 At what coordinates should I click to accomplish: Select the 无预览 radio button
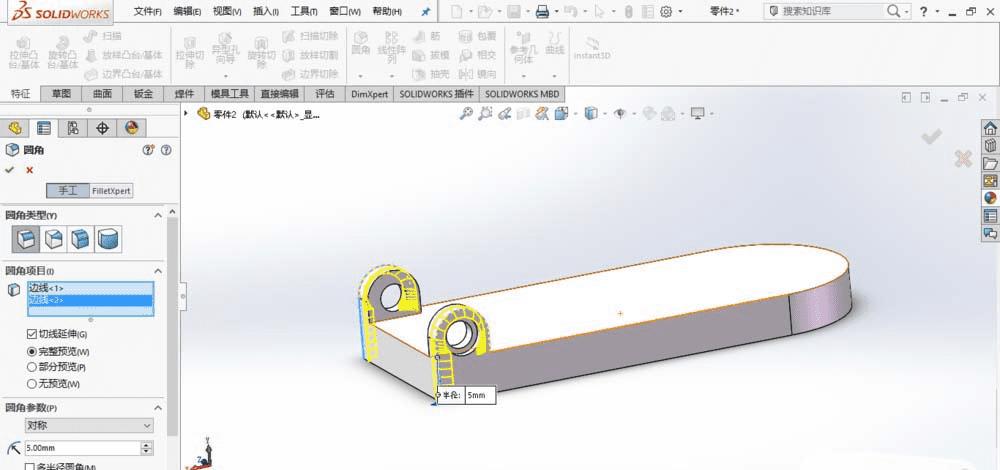[31, 384]
